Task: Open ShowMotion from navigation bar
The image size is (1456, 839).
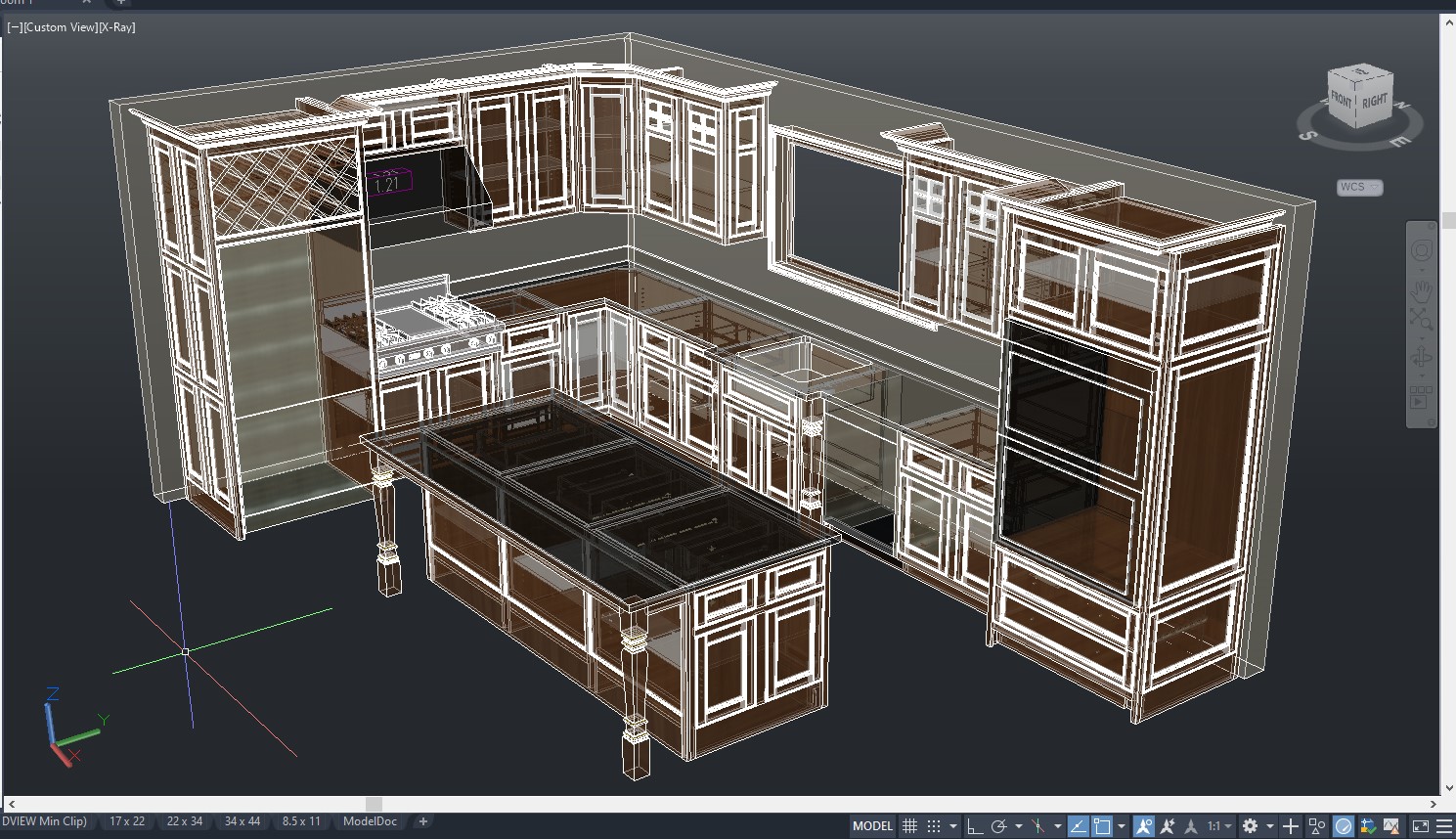Action: [1421, 396]
